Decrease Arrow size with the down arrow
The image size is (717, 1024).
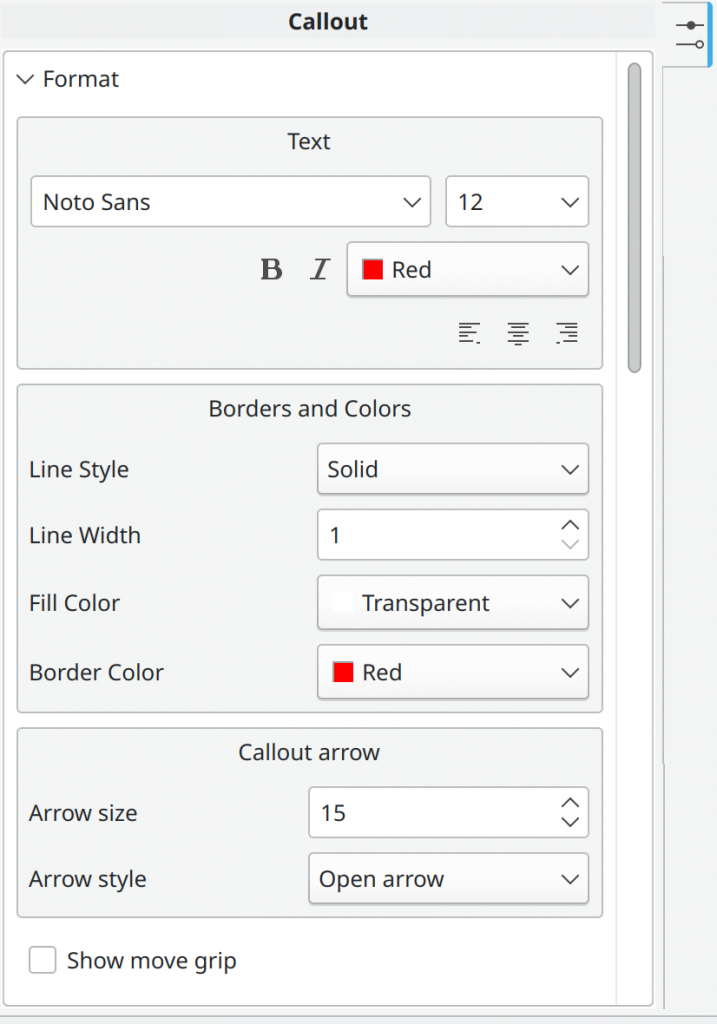569,823
